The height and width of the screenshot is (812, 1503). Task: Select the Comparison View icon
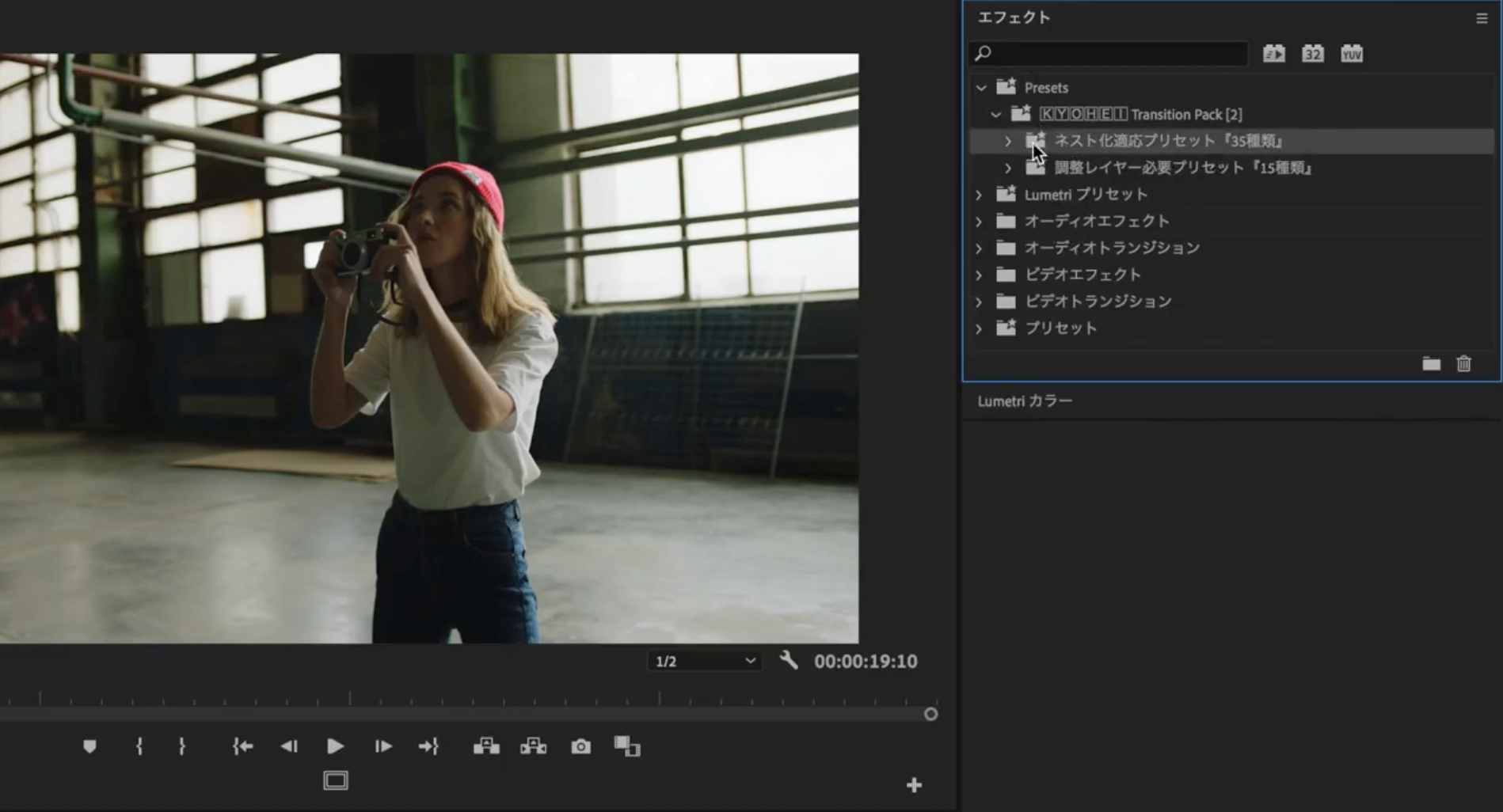(627, 746)
